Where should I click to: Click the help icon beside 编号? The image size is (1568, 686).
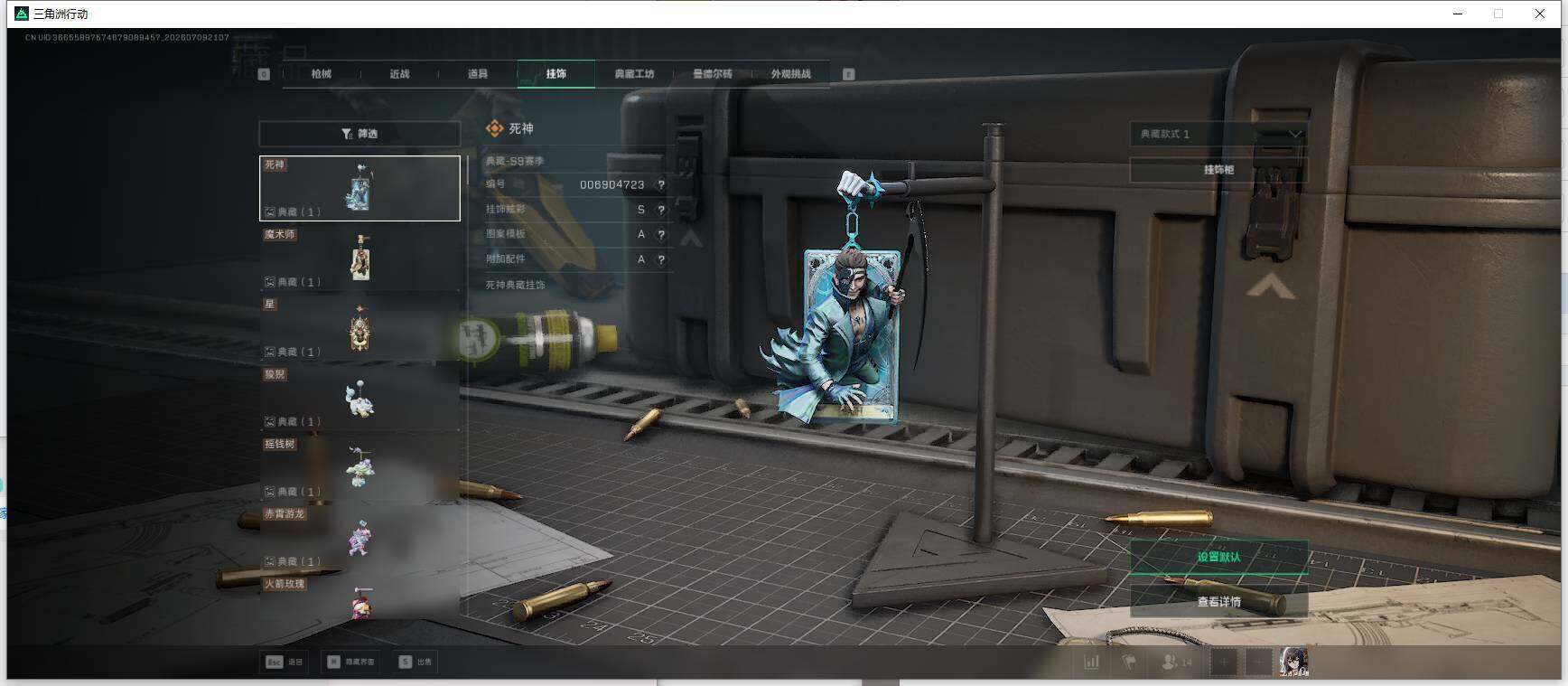point(661,184)
